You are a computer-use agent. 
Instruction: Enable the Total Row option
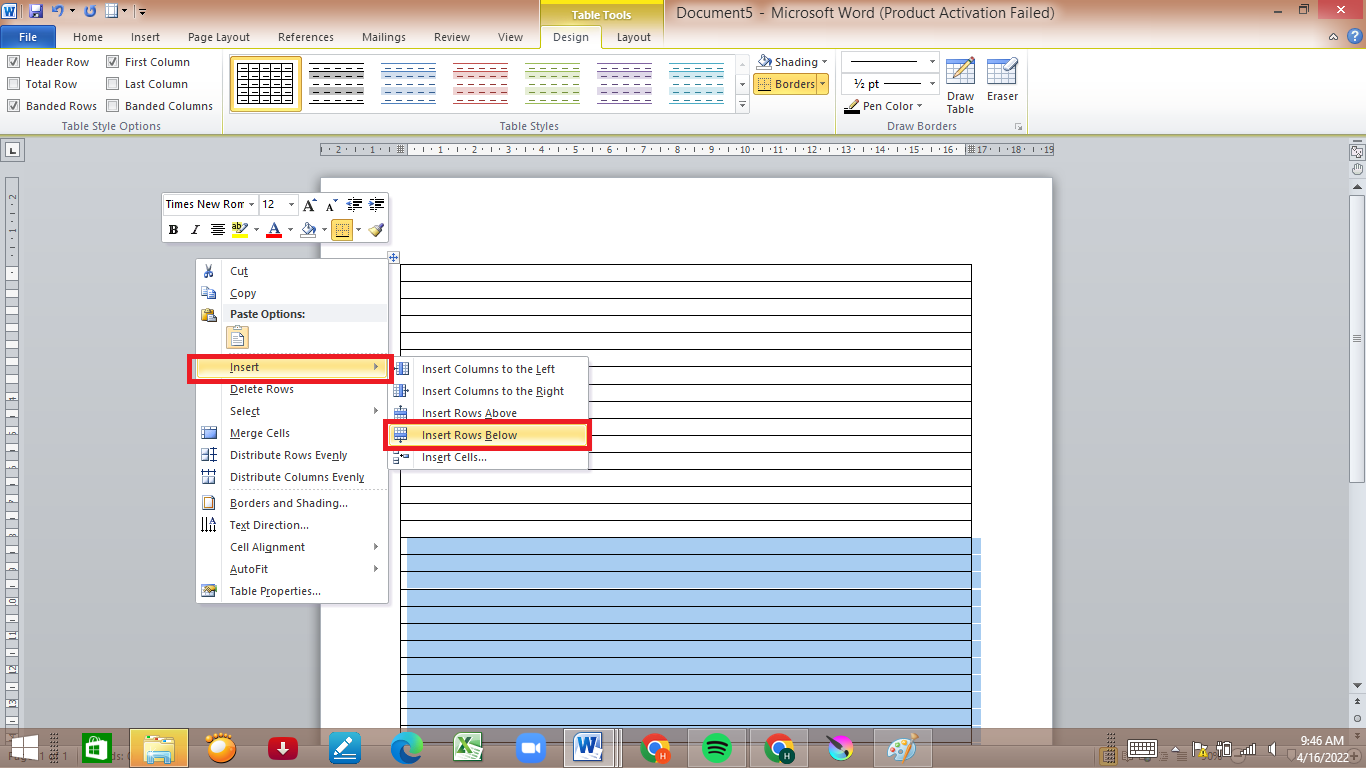14,83
